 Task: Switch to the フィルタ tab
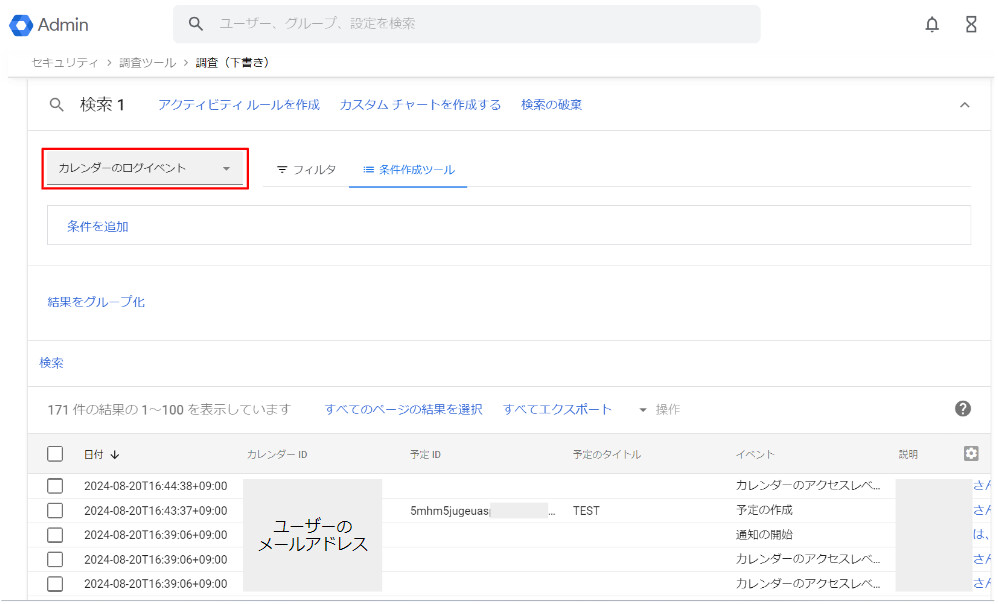click(306, 170)
